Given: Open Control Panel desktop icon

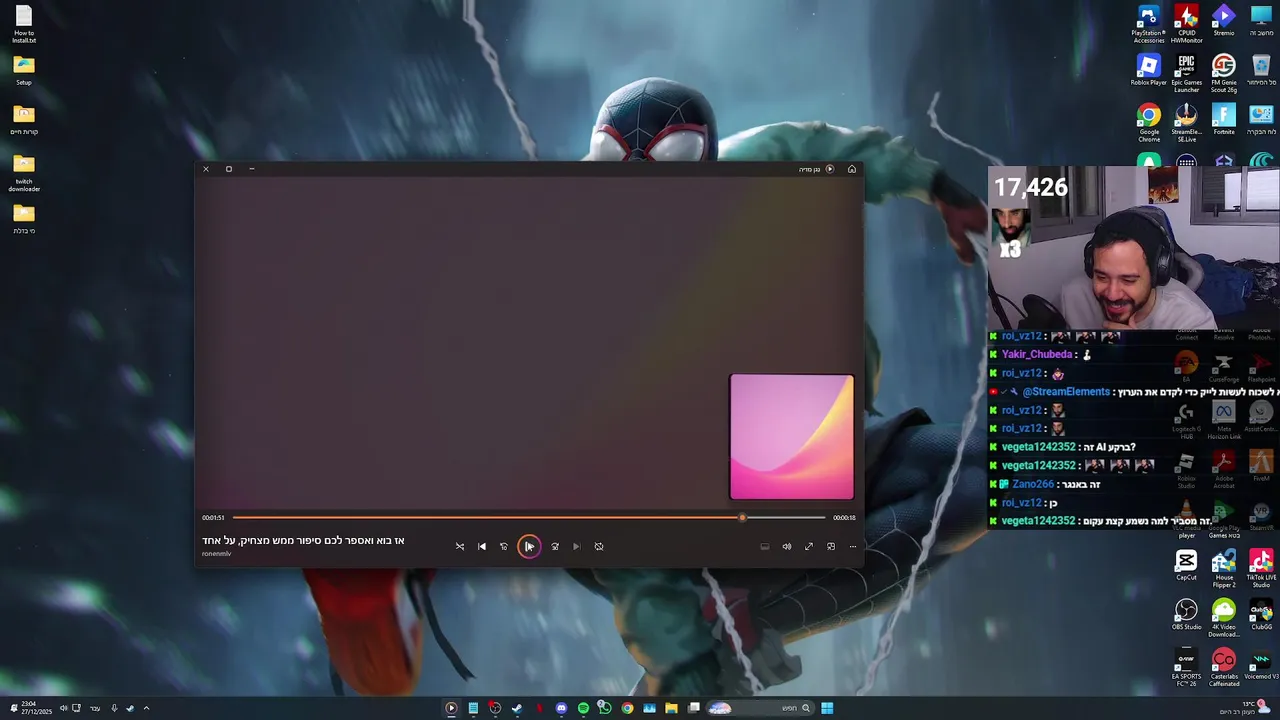Looking at the screenshot, I should 1261,120.
